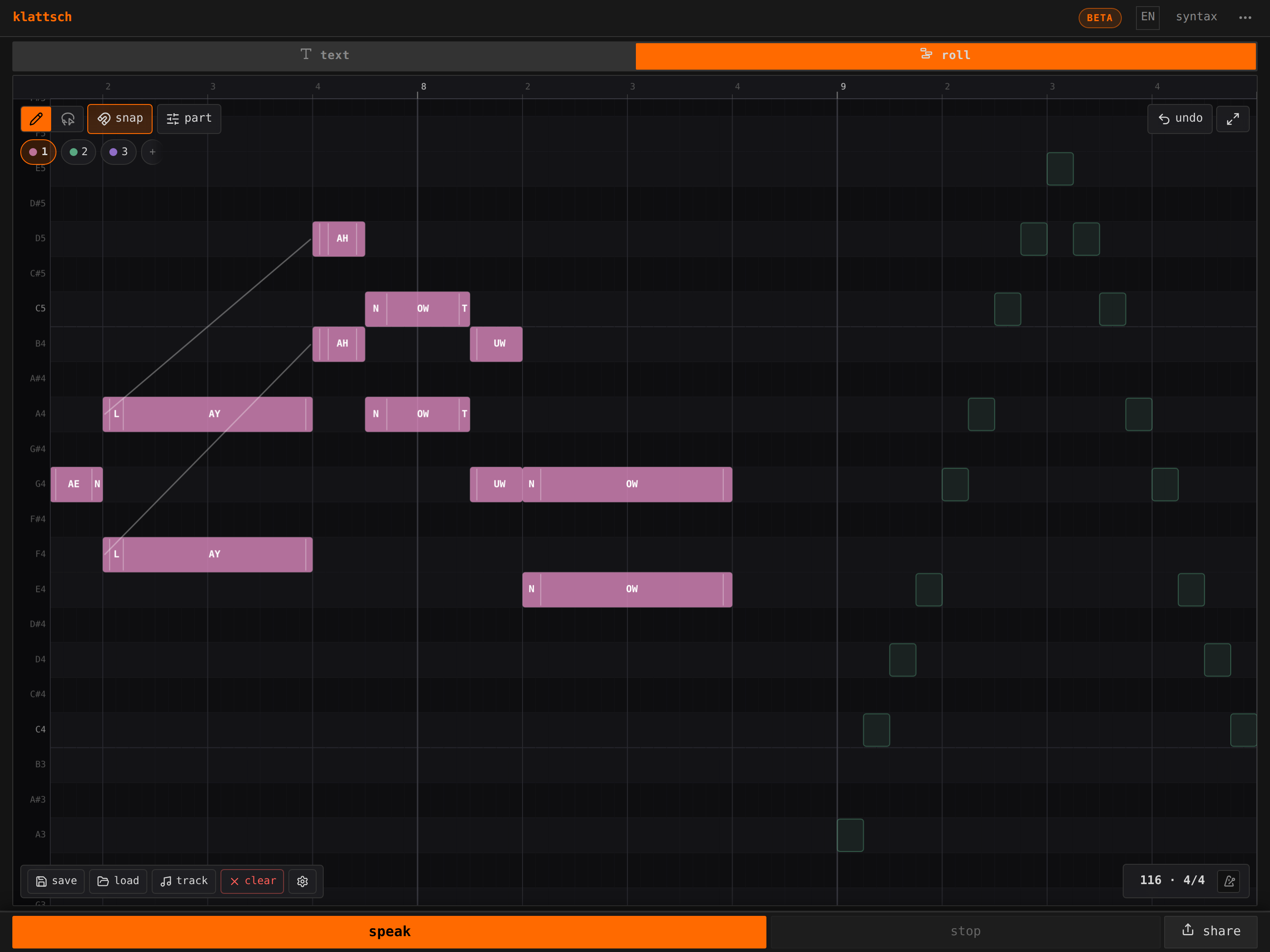The width and height of the screenshot is (1270, 952).
Task: Jump to bar 9 marker
Action: coord(844,87)
